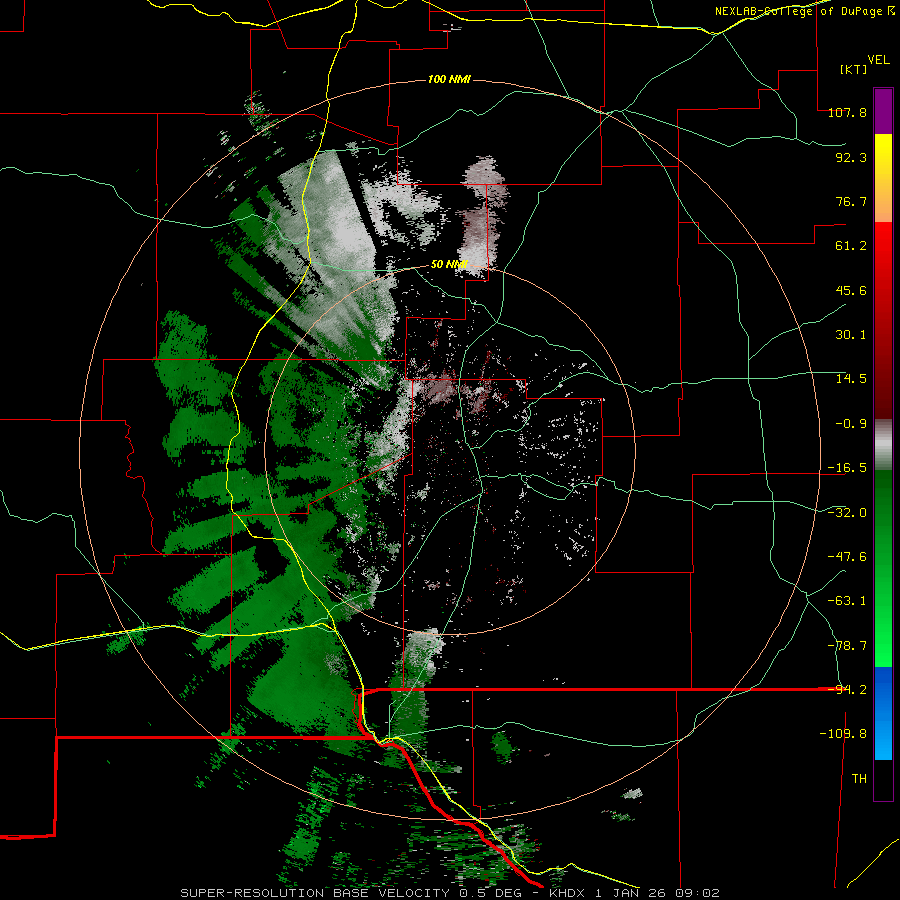Viewport: 900px width, 900px height.
Task: Click the purple segment of the color bar
Action: [x=883, y=112]
